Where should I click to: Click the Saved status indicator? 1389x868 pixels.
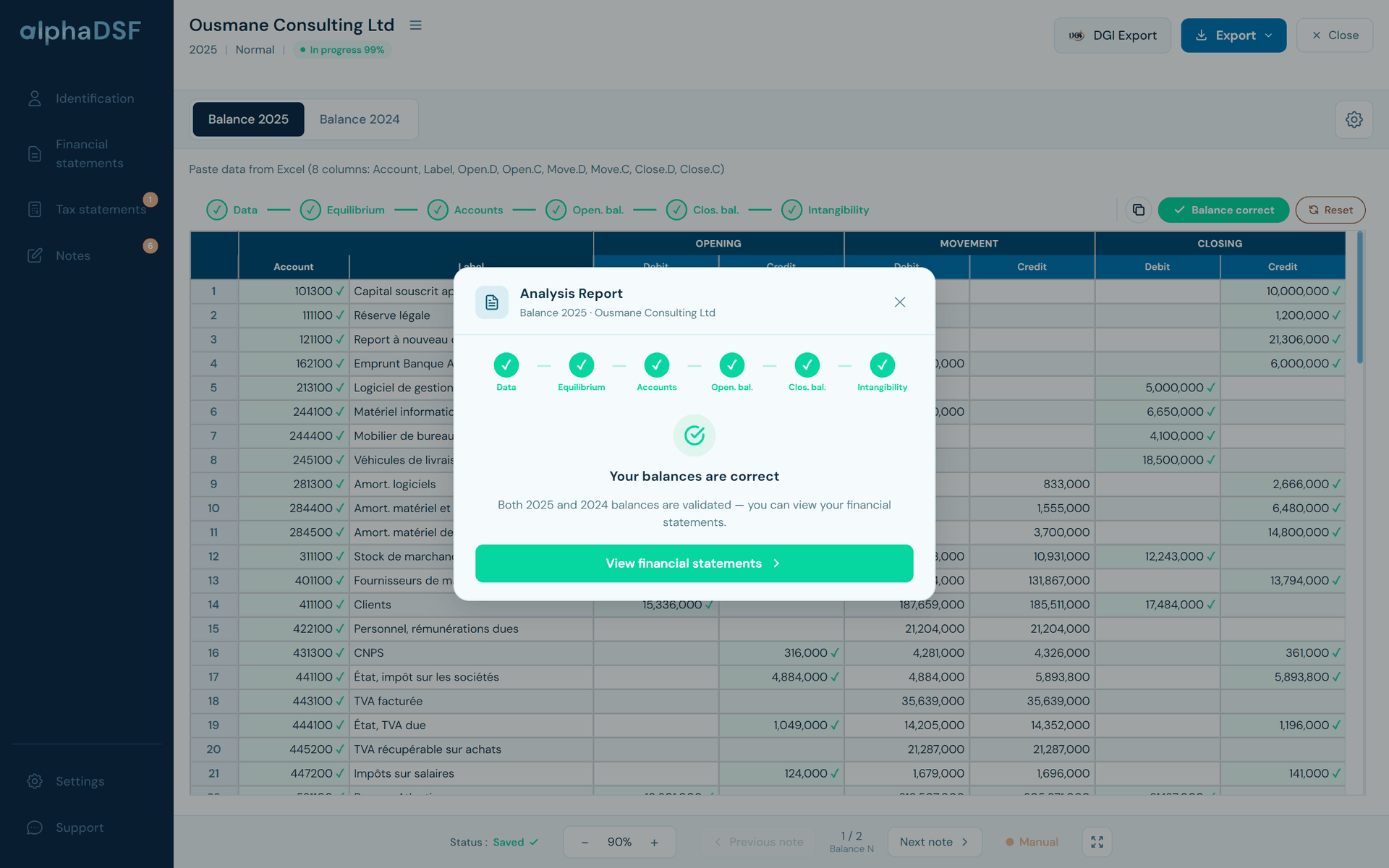516,842
